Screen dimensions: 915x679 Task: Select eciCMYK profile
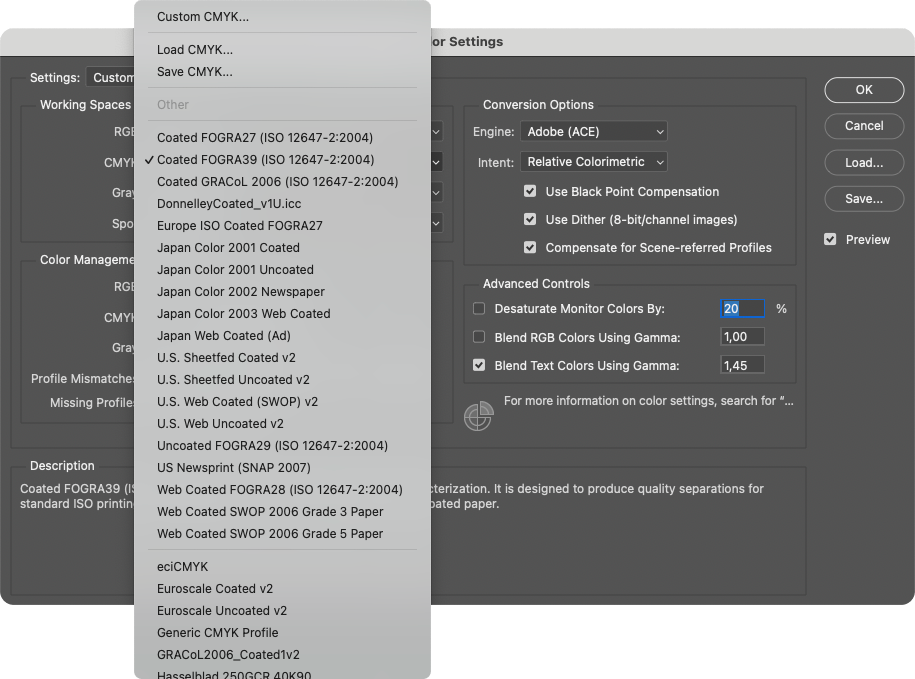coord(182,567)
